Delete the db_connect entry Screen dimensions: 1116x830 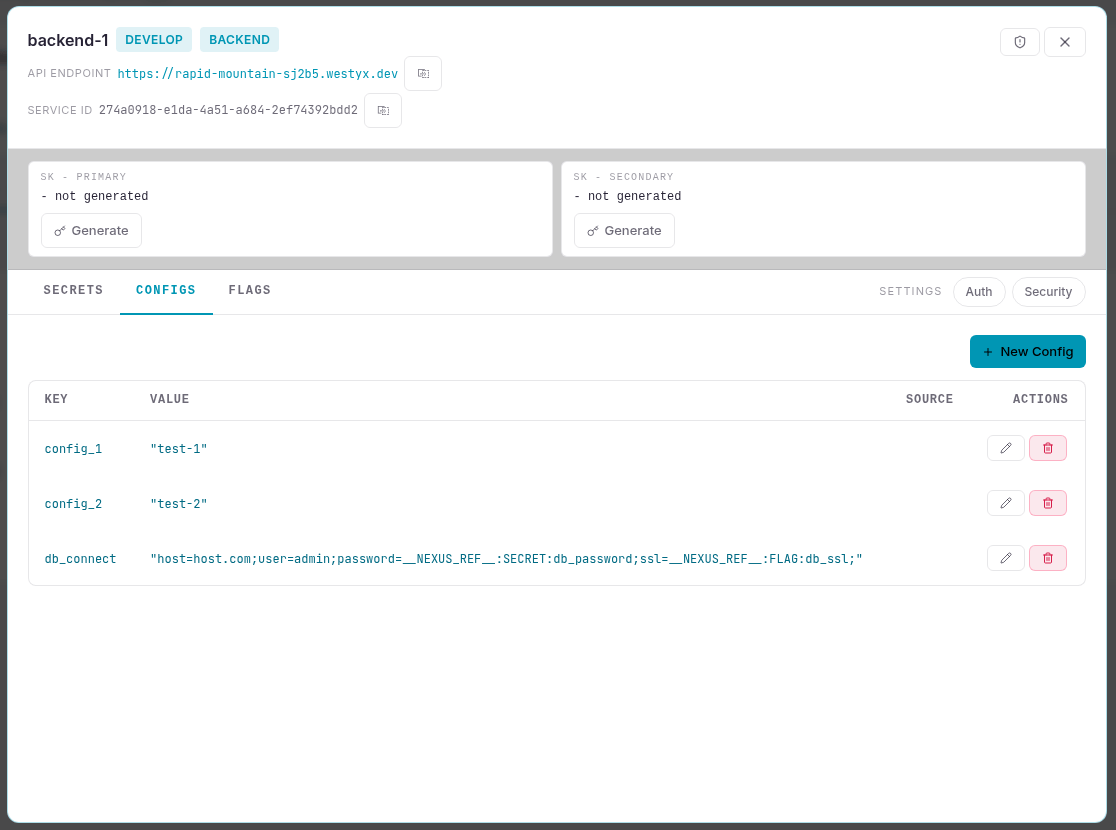[x=1047, y=558]
